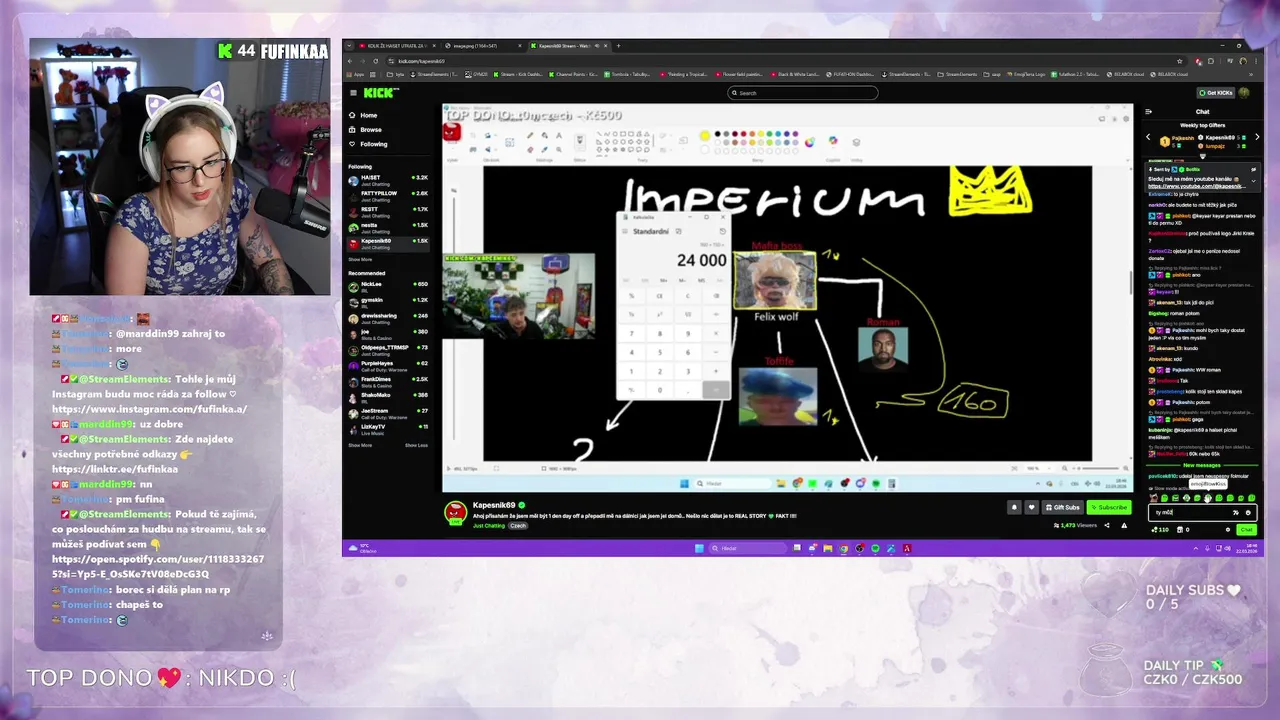
Task: Open a new browser tab
Action: pyautogui.click(x=618, y=46)
